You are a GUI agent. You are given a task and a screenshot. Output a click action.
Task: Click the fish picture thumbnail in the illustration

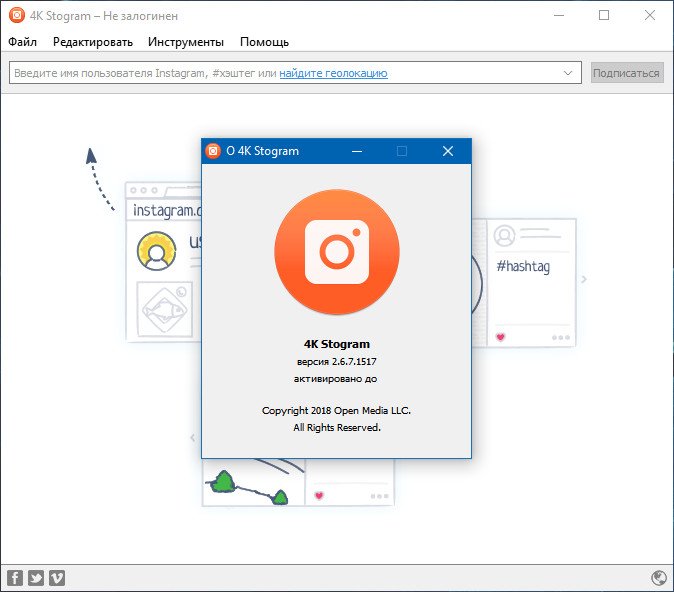click(164, 310)
